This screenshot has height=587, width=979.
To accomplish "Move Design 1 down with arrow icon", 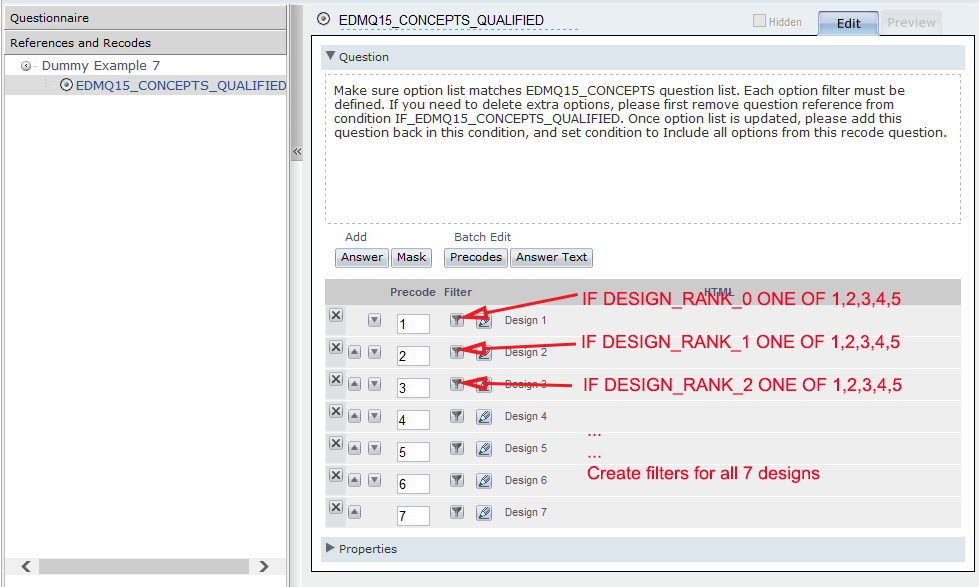I will pyautogui.click(x=375, y=320).
